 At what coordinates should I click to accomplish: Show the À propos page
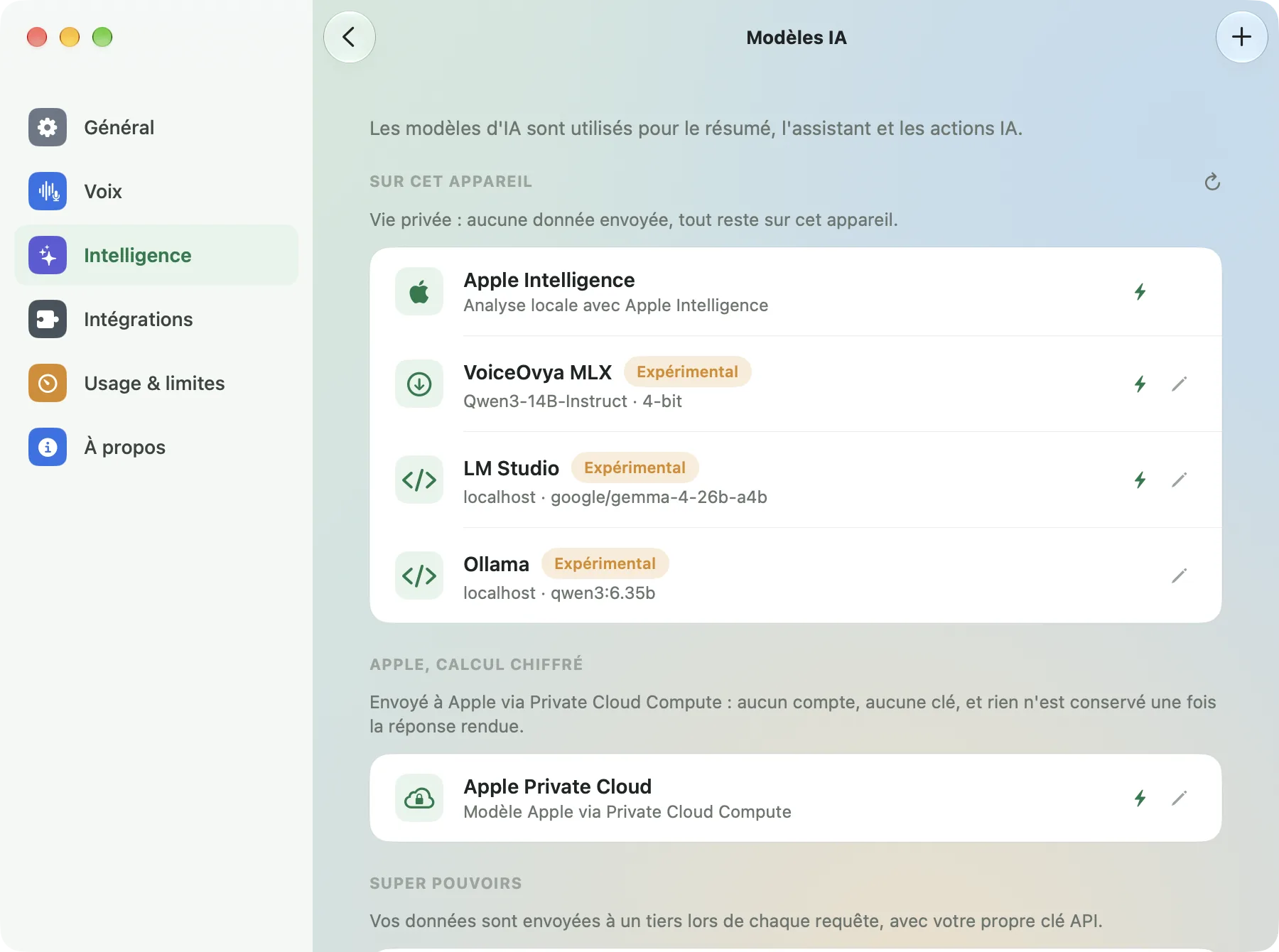tap(156, 447)
